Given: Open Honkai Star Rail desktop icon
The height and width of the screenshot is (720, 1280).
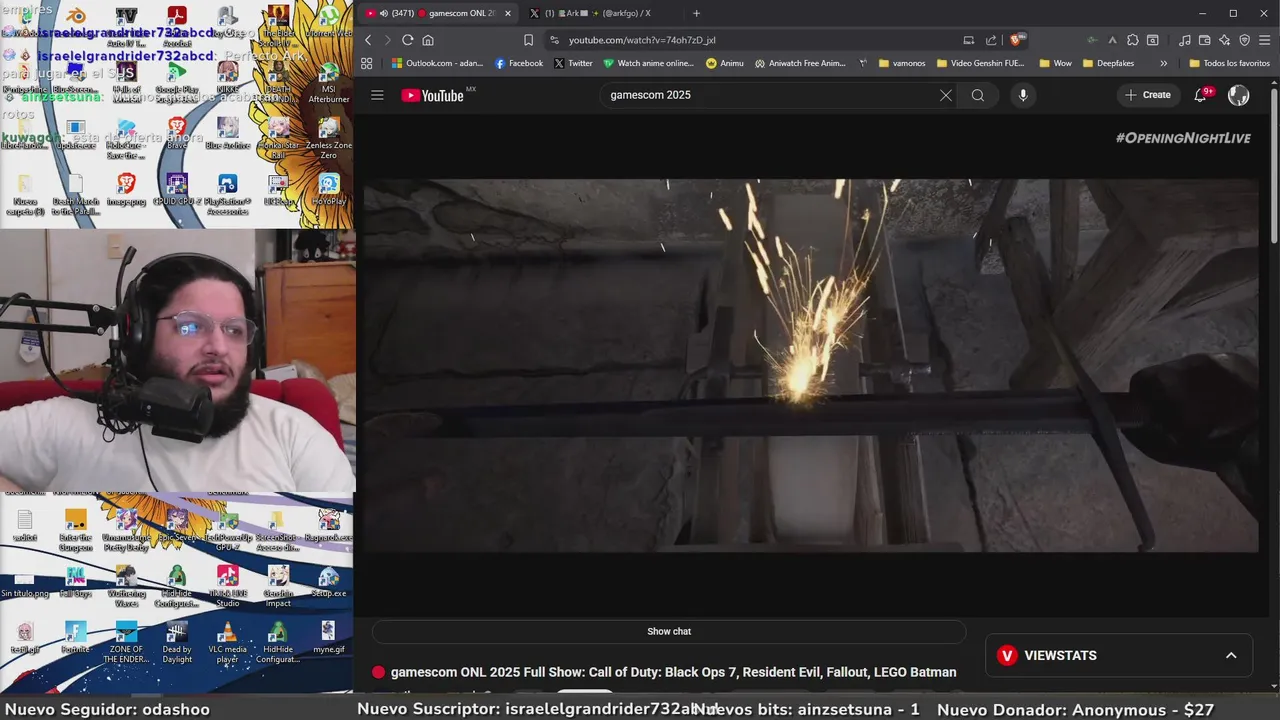Looking at the screenshot, I should point(278,136).
